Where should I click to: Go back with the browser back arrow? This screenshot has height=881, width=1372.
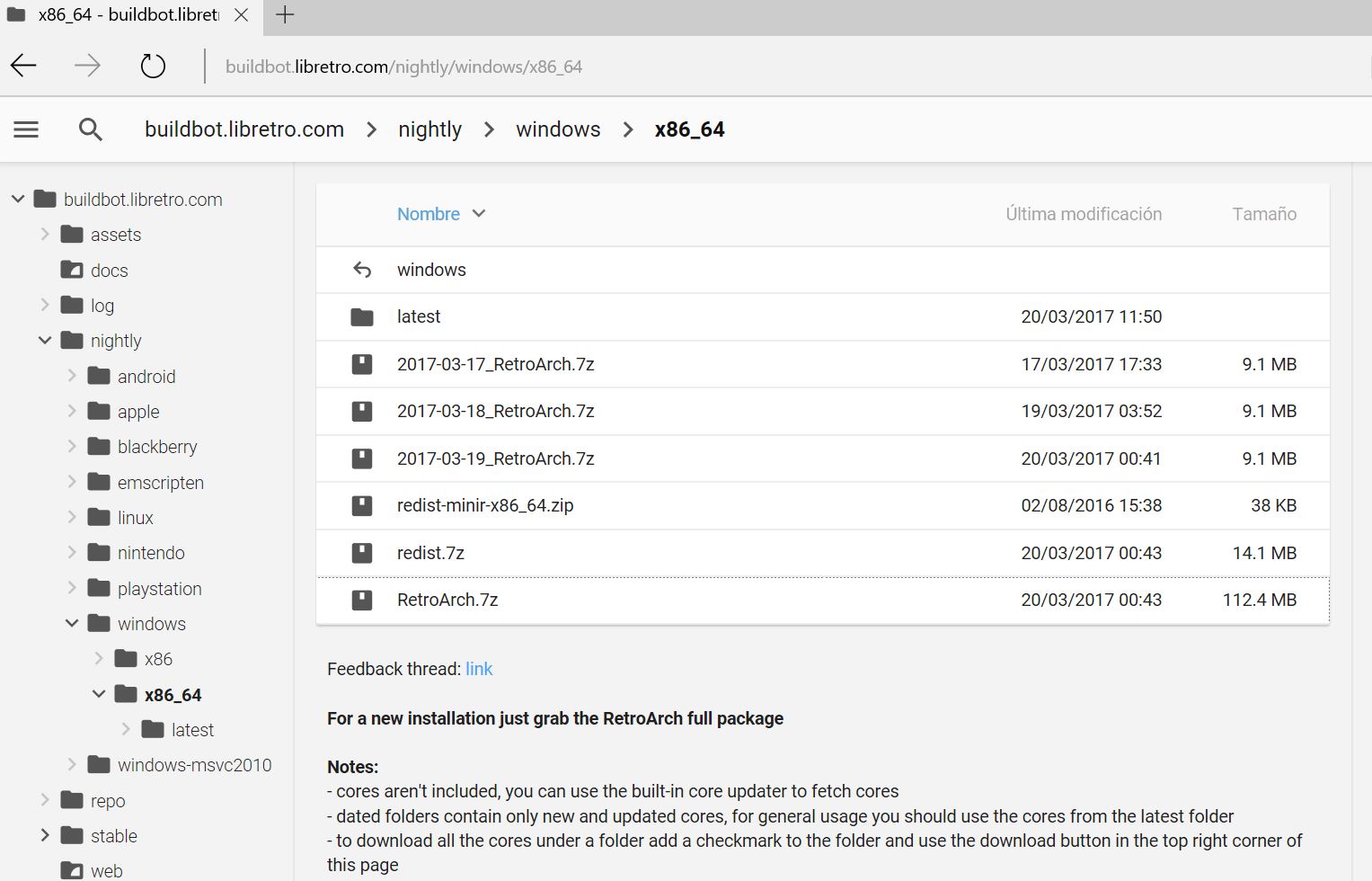point(23,66)
